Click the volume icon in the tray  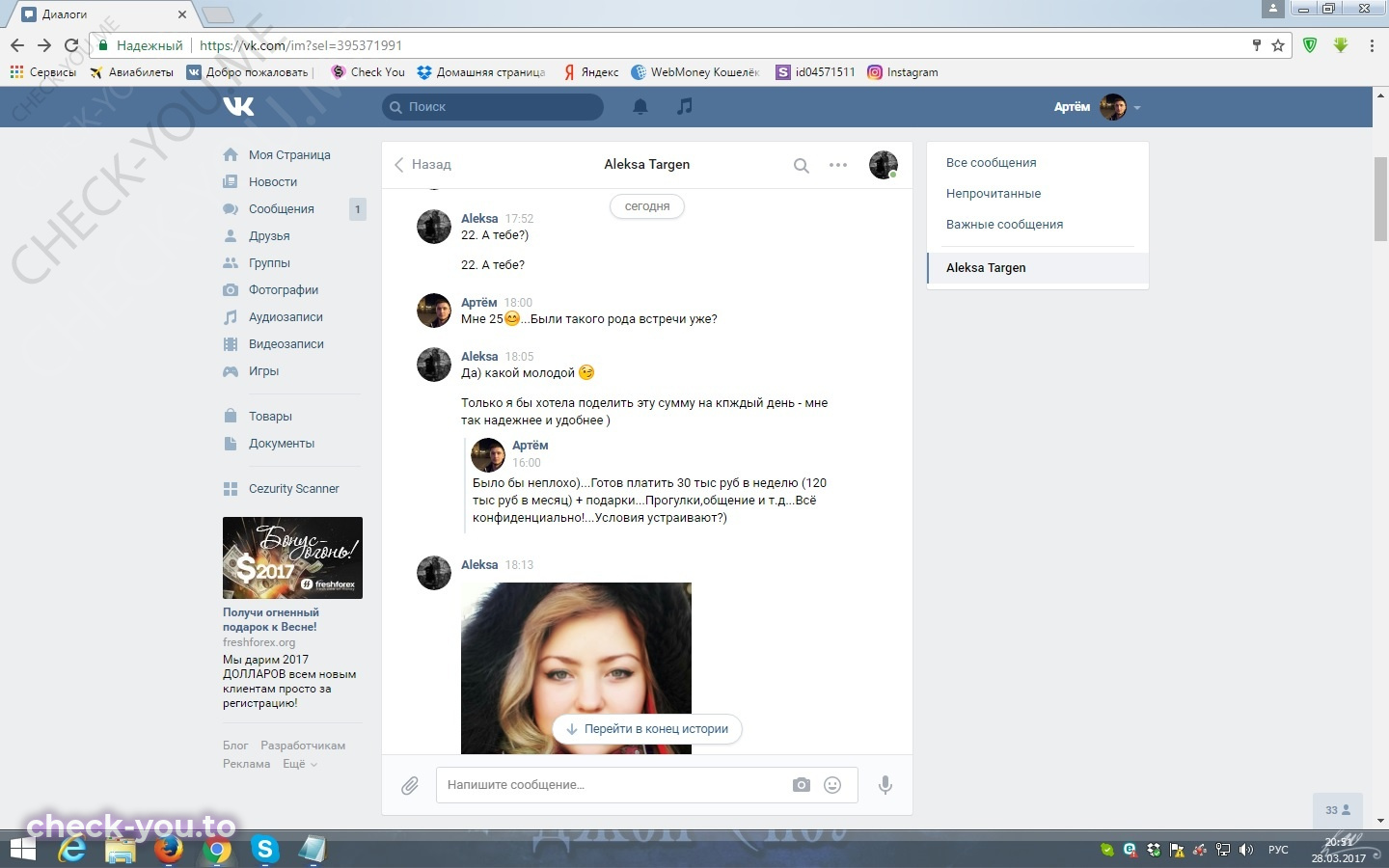coord(1246,850)
